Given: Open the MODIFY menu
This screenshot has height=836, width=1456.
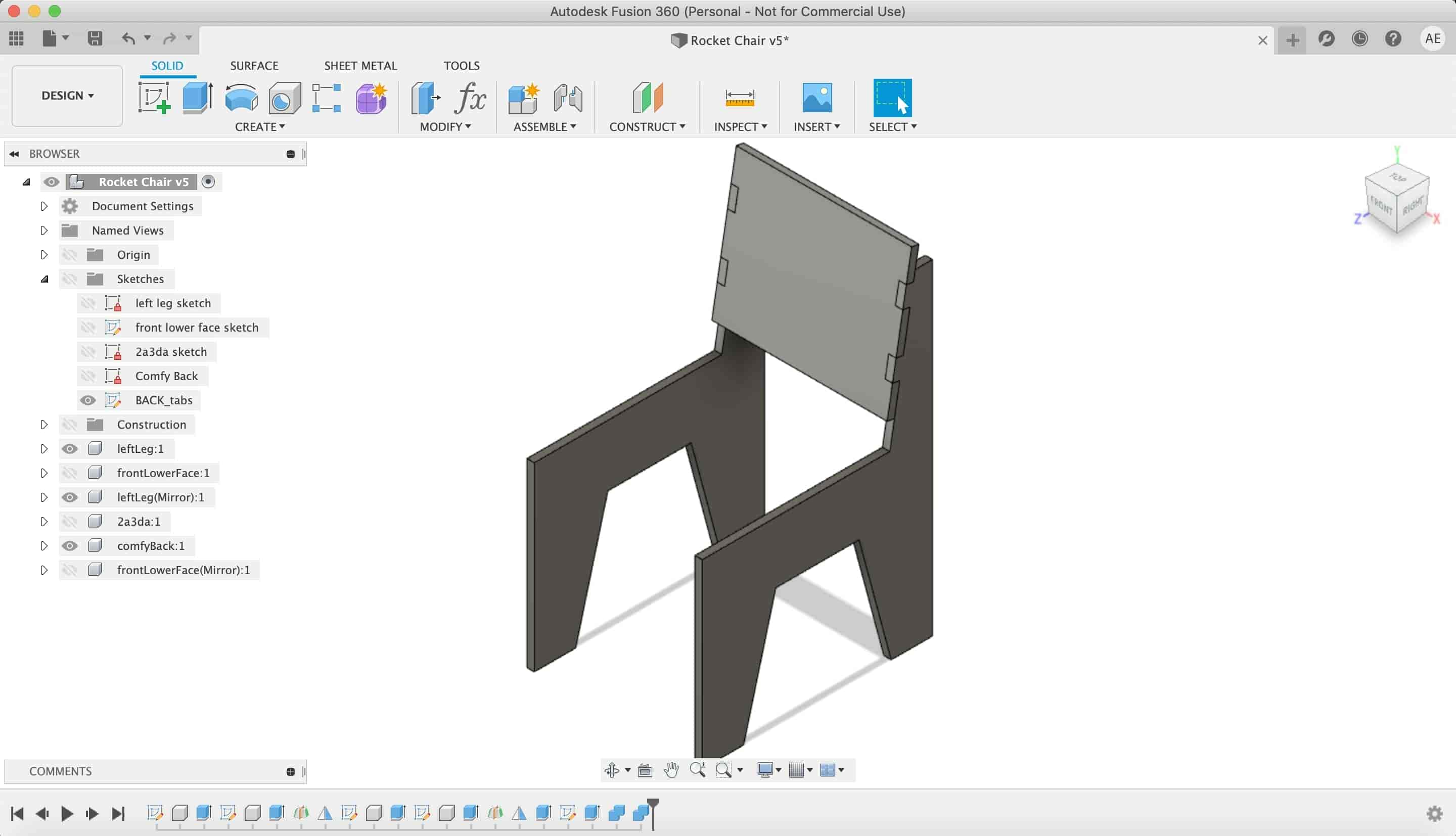Looking at the screenshot, I should click(445, 127).
